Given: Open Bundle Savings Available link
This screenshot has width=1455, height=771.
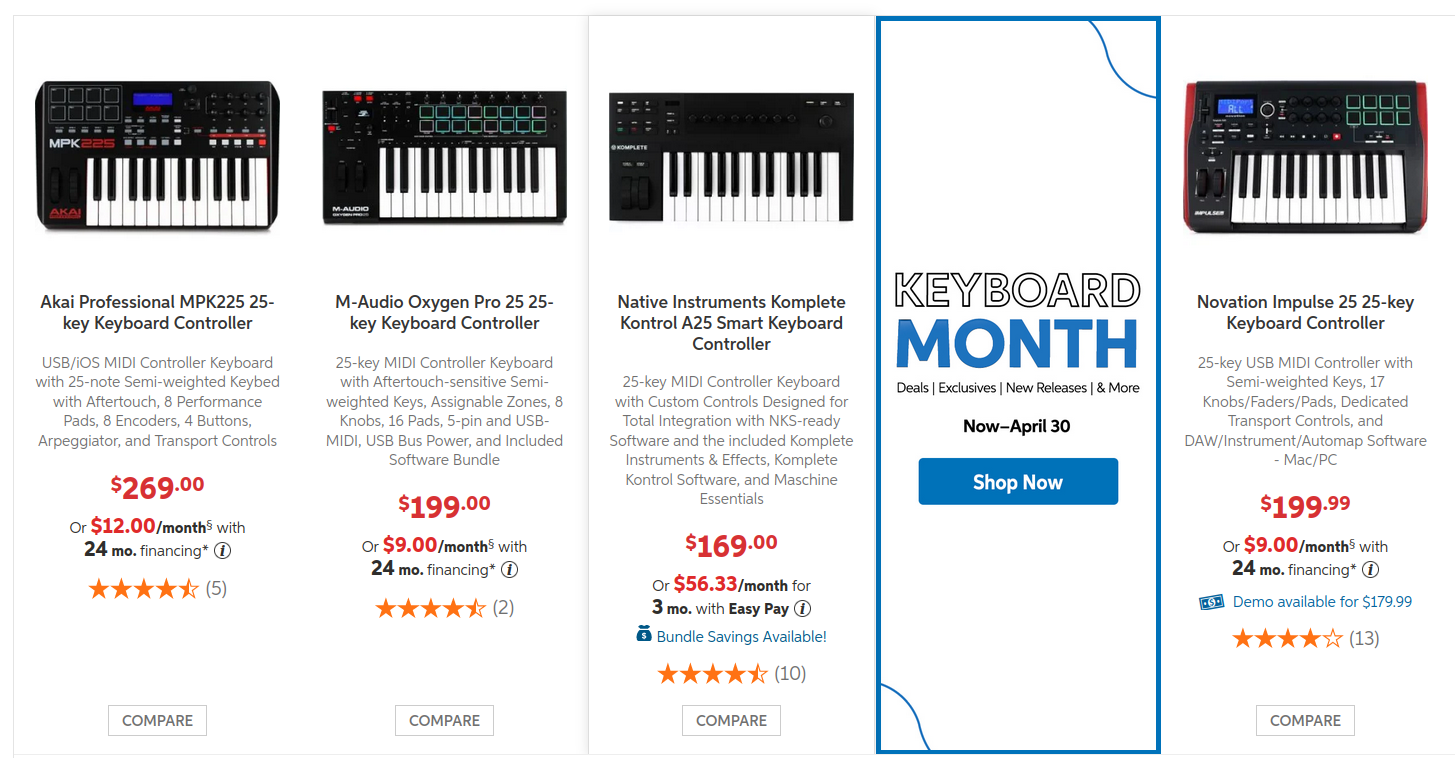Looking at the screenshot, I should [x=741, y=637].
